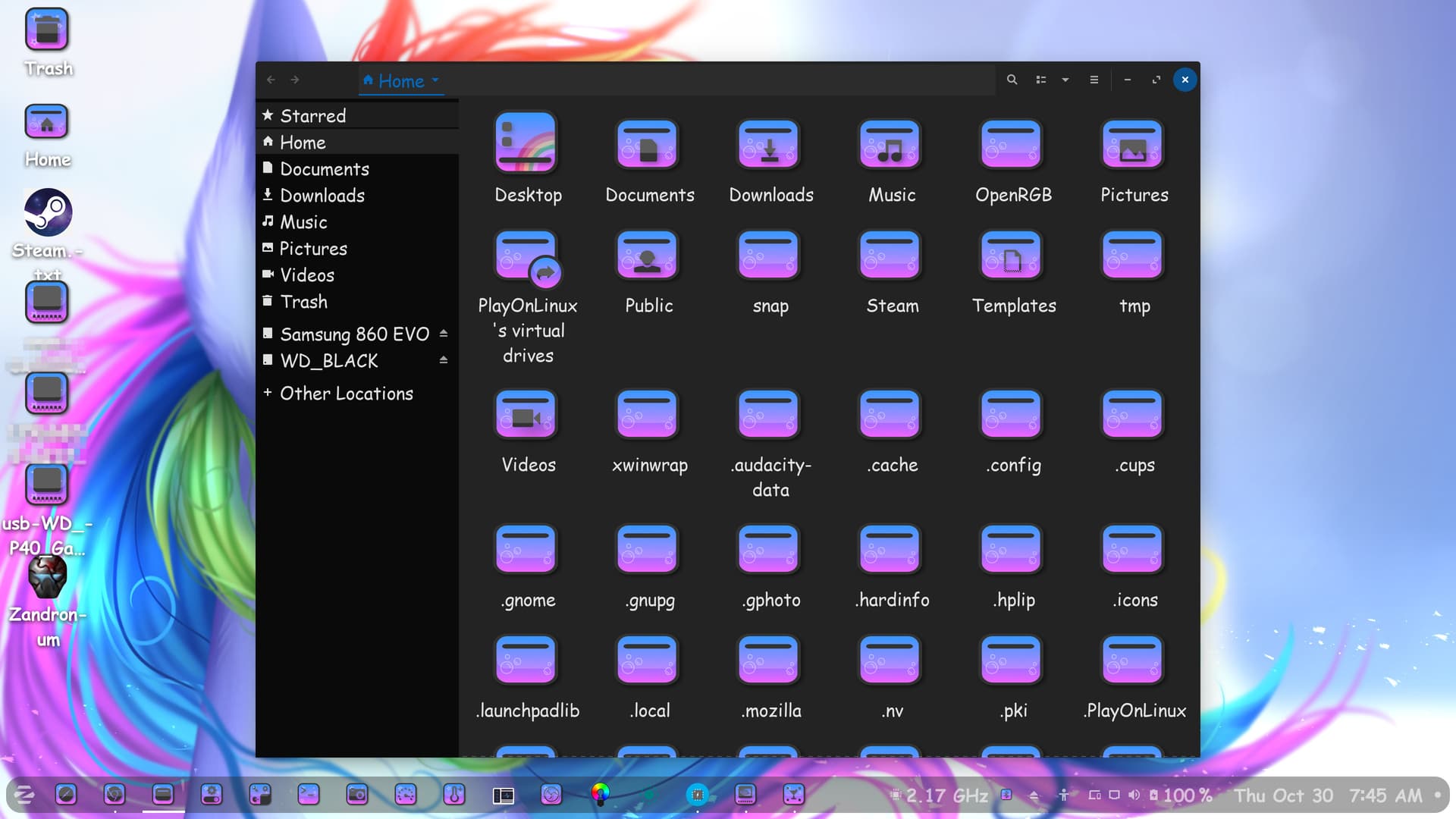Select the .config folder
This screenshot has width=1456, height=819.
point(1012,415)
